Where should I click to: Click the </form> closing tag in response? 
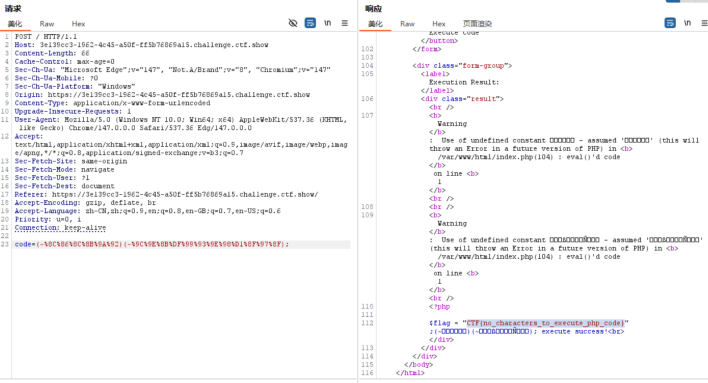coord(427,49)
